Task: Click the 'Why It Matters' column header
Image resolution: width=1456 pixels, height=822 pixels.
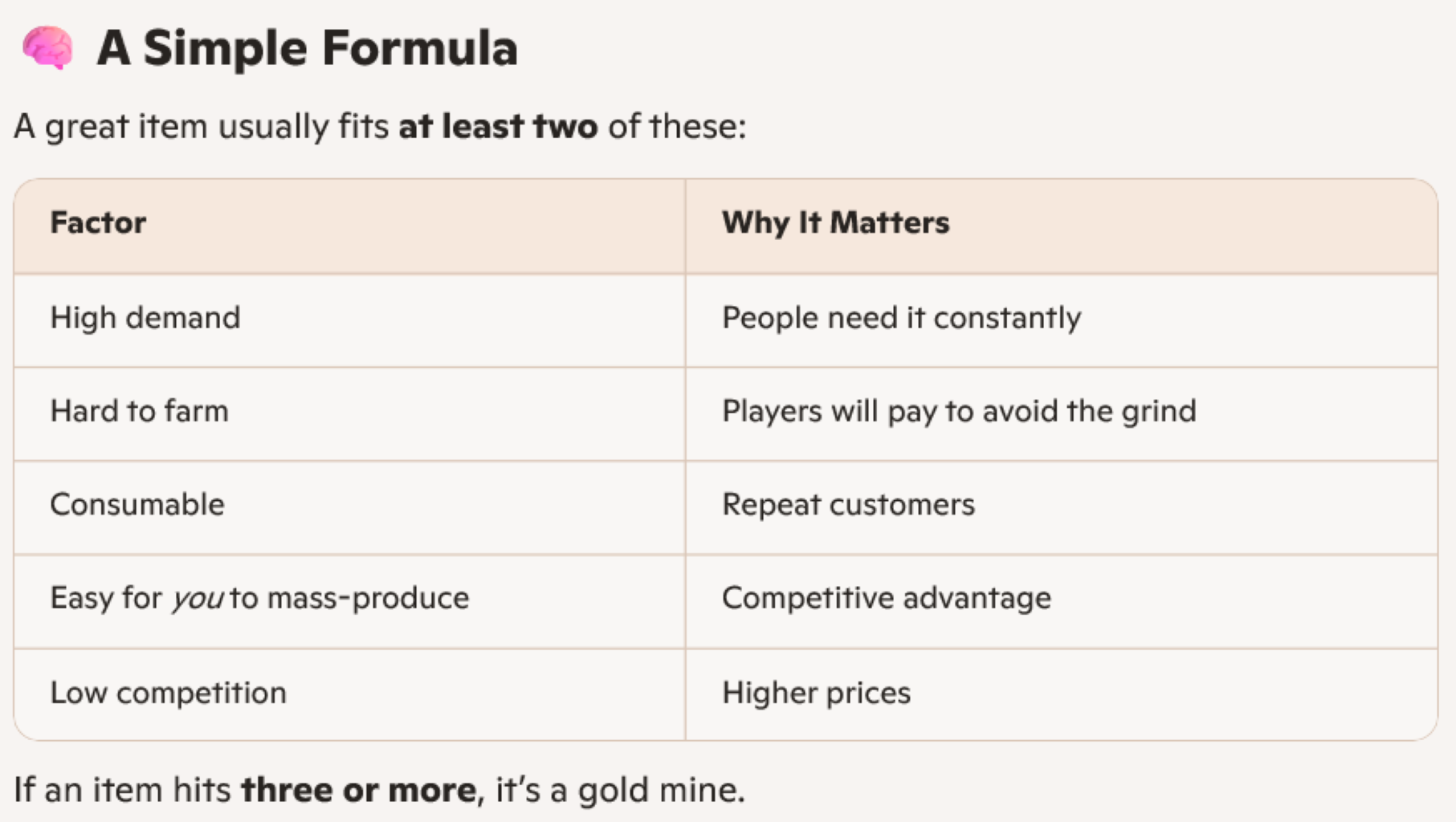Action: tap(835, 222)
